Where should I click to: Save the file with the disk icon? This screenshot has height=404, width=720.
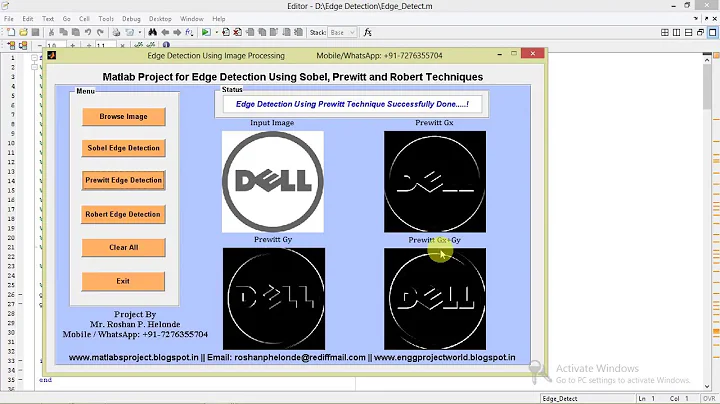point(35,32)
